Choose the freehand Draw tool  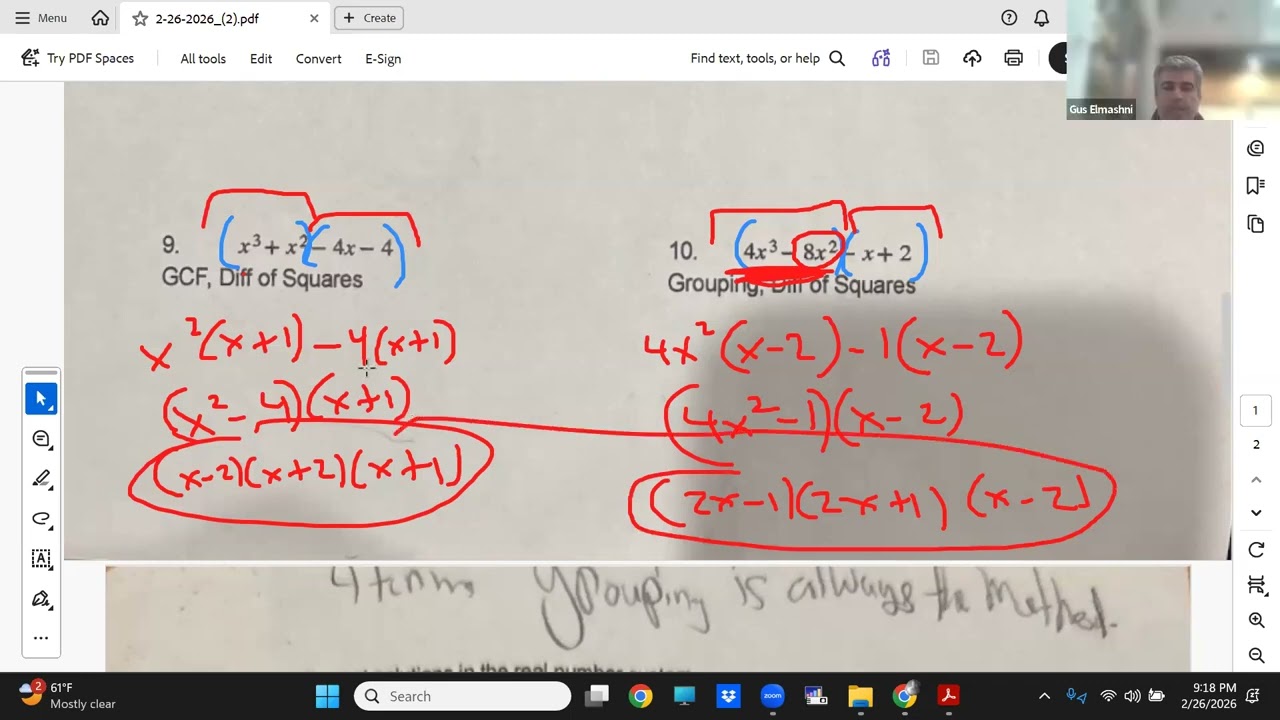click(x=41, y=519)
